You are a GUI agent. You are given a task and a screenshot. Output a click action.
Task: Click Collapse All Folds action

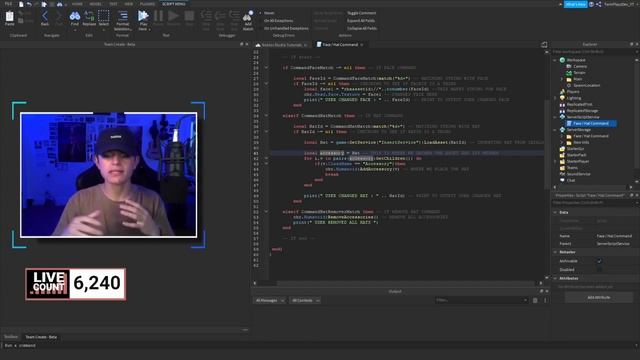pos(362,29)
